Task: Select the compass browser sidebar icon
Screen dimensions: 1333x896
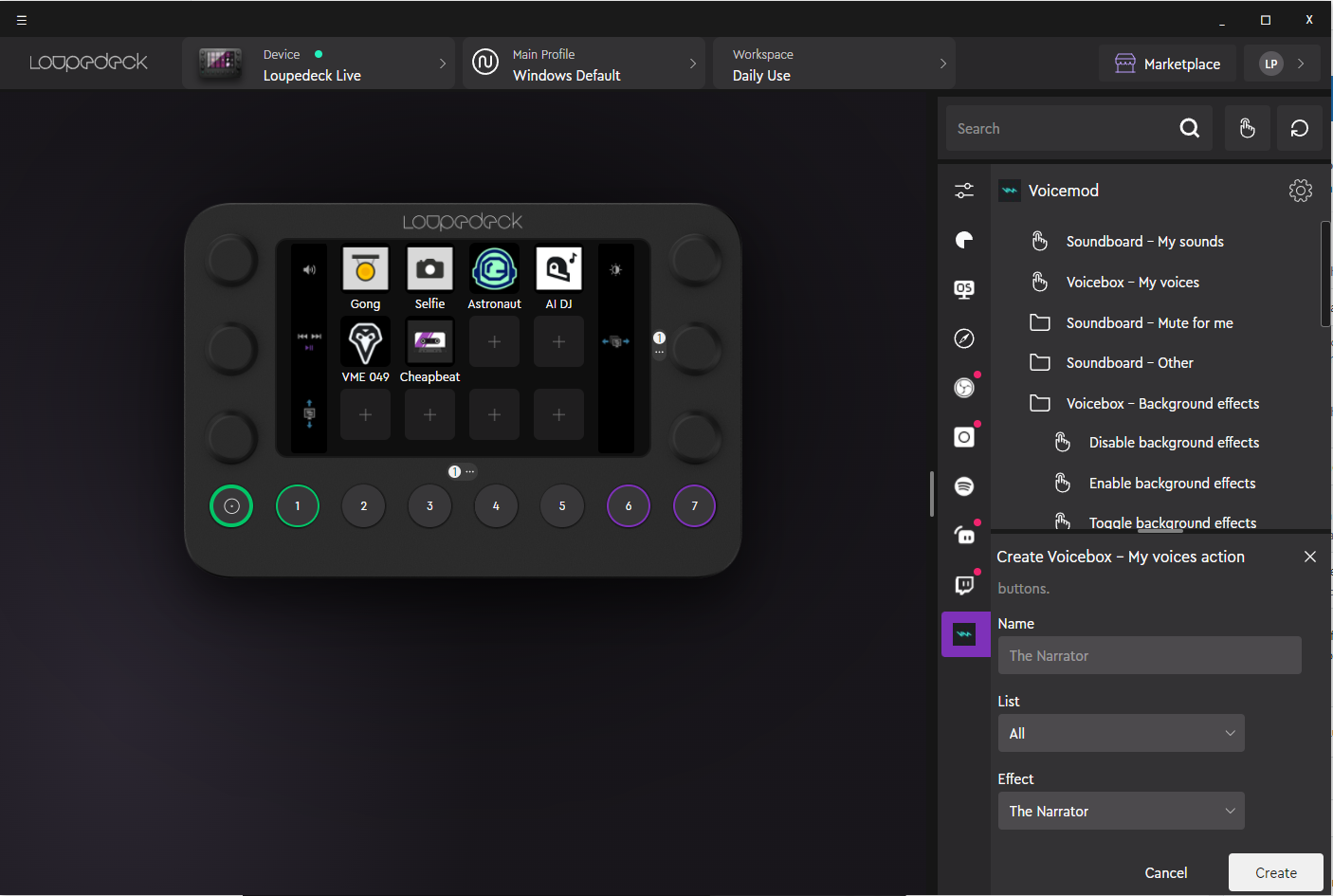Action: (x=964, y=338)
